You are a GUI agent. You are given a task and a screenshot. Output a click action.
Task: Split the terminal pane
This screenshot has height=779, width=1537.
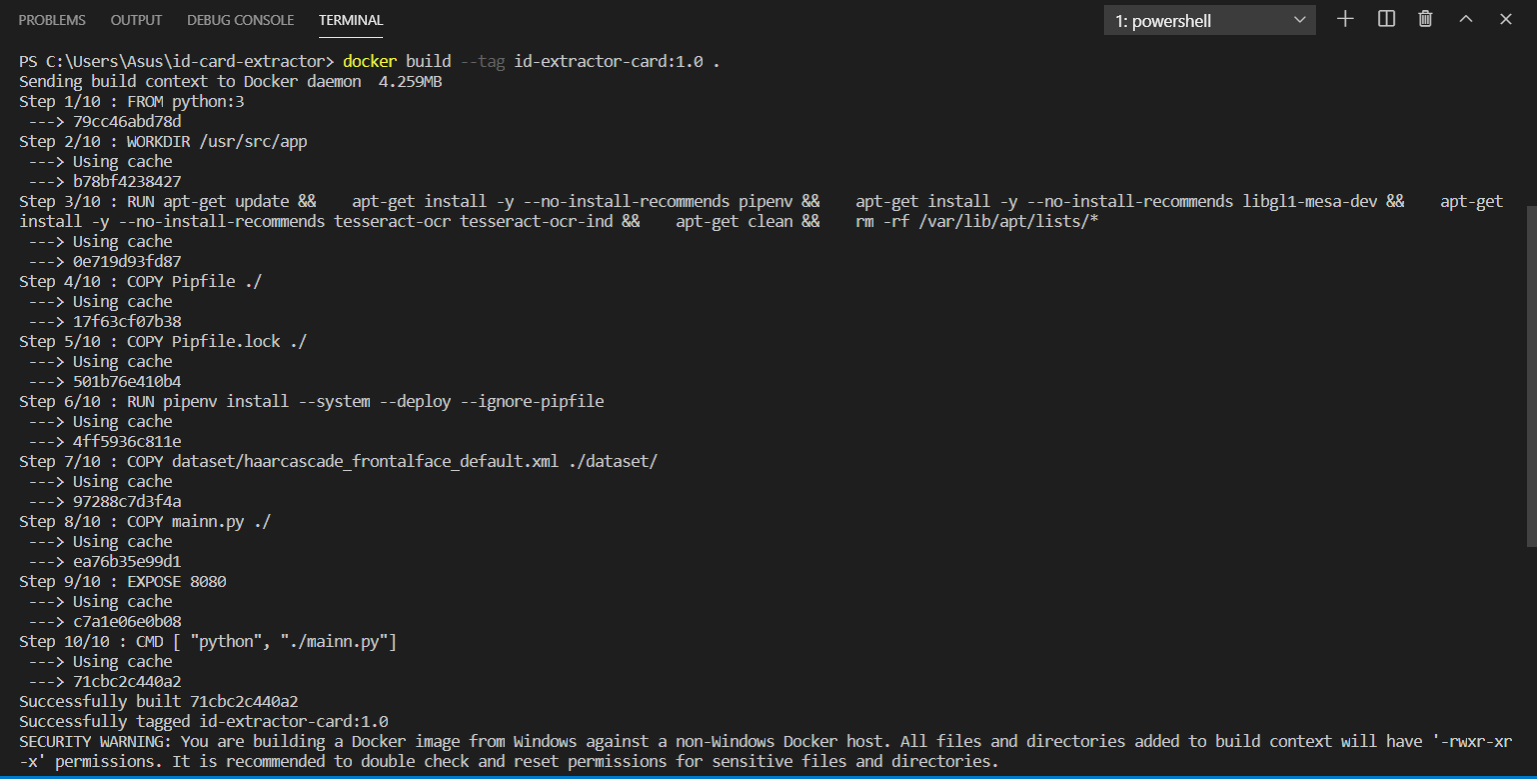click(1385, 18)
